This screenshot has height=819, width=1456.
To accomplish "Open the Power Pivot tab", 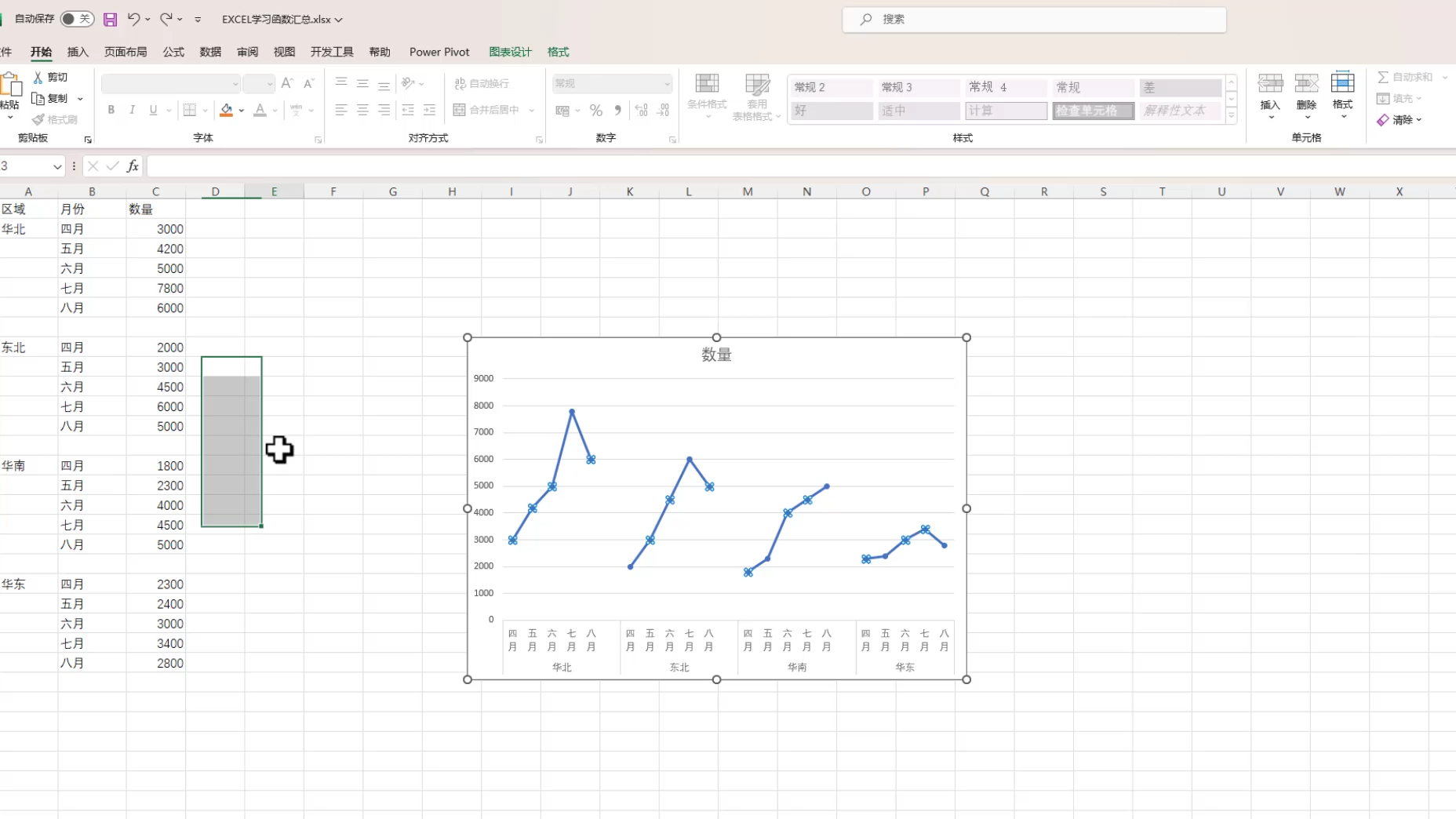I will (439, 52).
